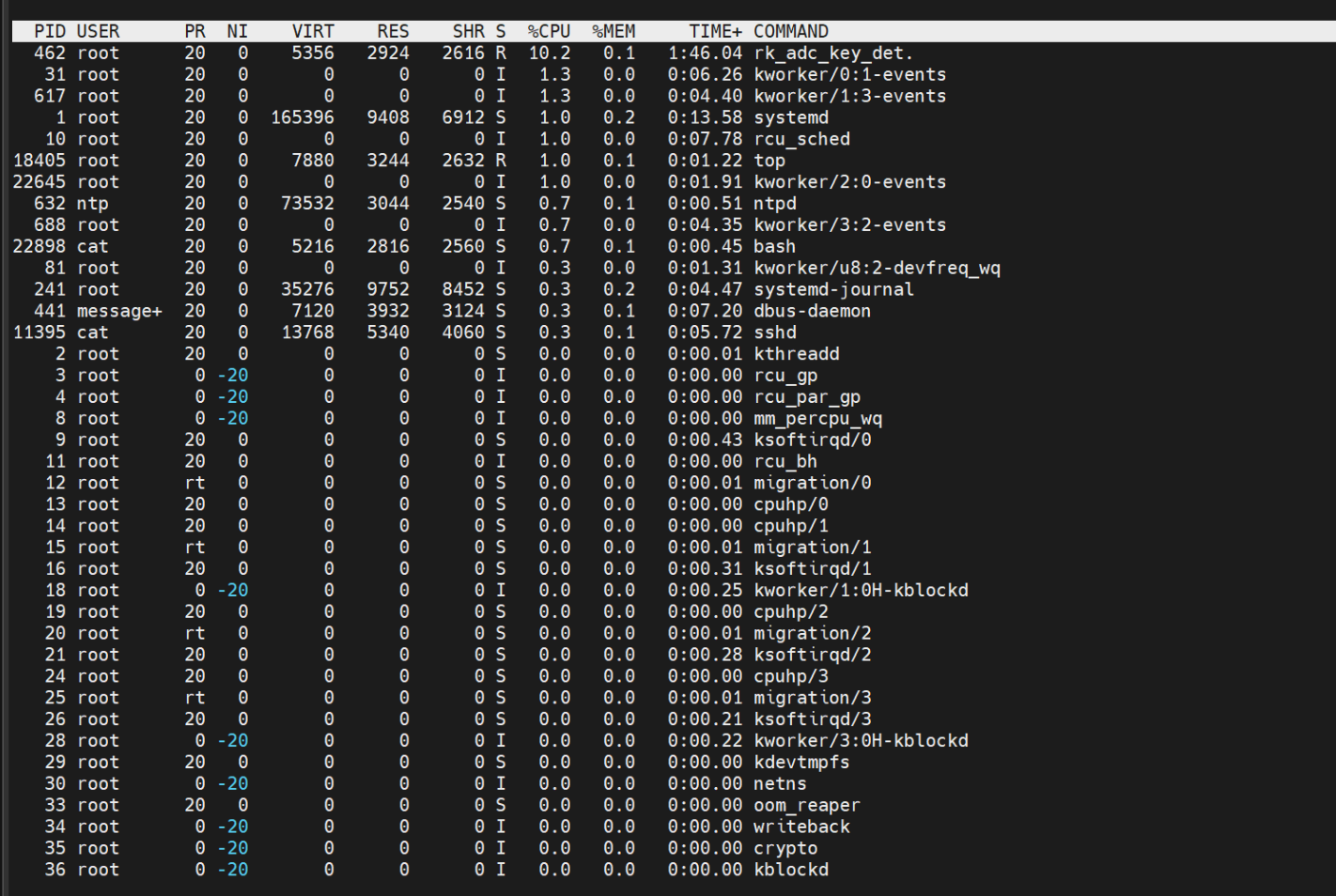Select the kworker/u8:2-devfreq_wq process name

878,269
